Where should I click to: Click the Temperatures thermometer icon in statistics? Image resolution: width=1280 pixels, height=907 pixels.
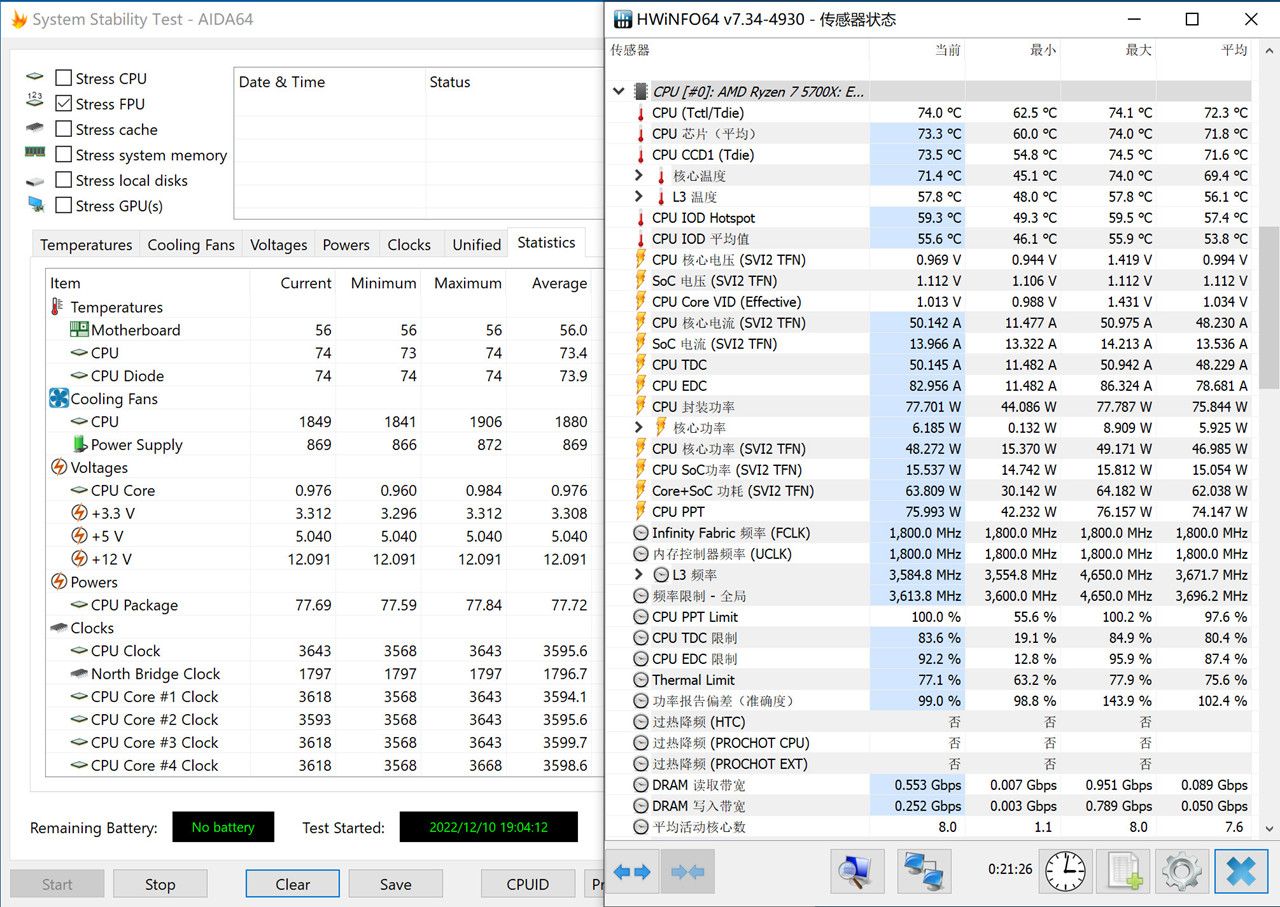point(58,307)
